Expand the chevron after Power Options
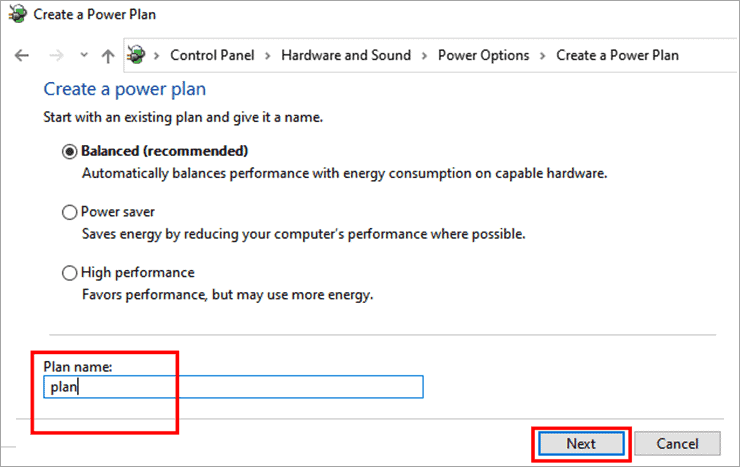 point(543,56)
